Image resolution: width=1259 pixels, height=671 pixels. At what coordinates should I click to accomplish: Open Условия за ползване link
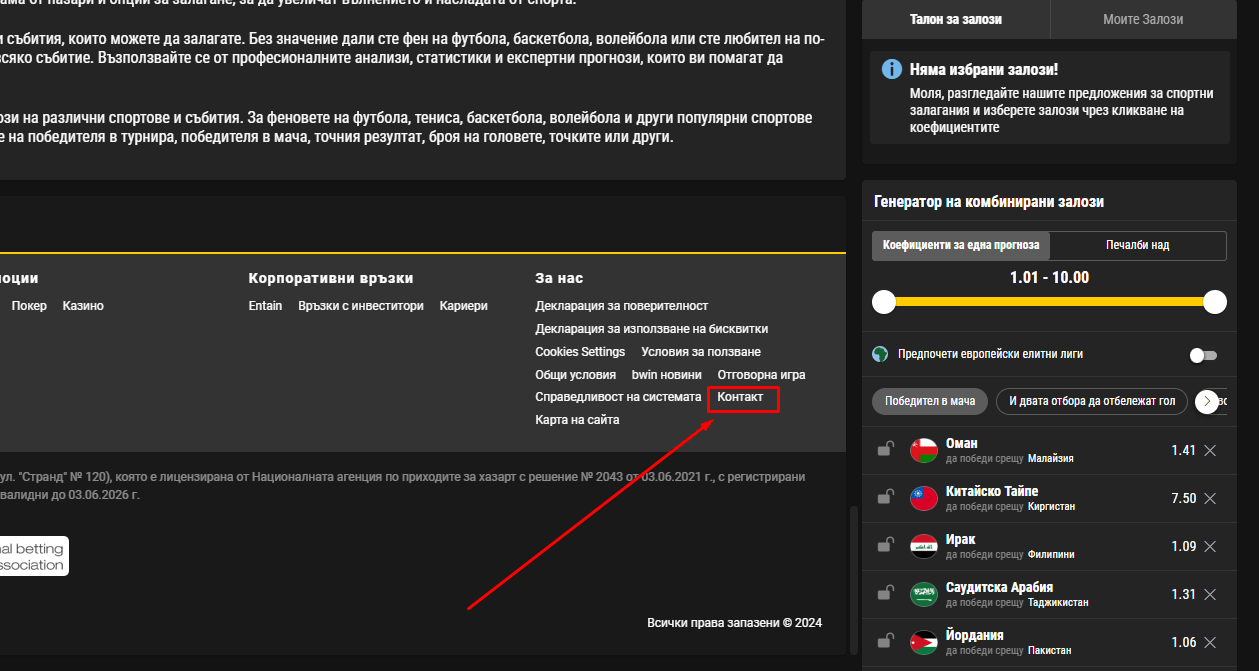point(701,352)
